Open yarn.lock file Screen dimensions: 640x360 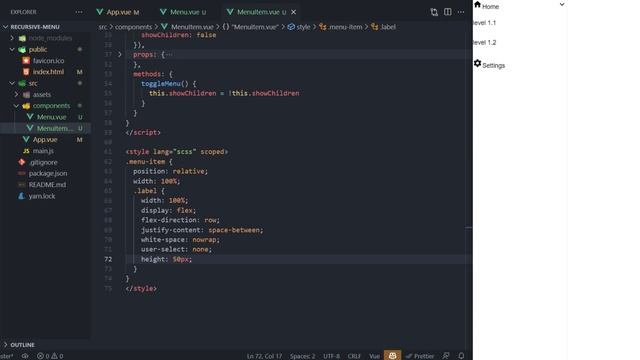42,196
